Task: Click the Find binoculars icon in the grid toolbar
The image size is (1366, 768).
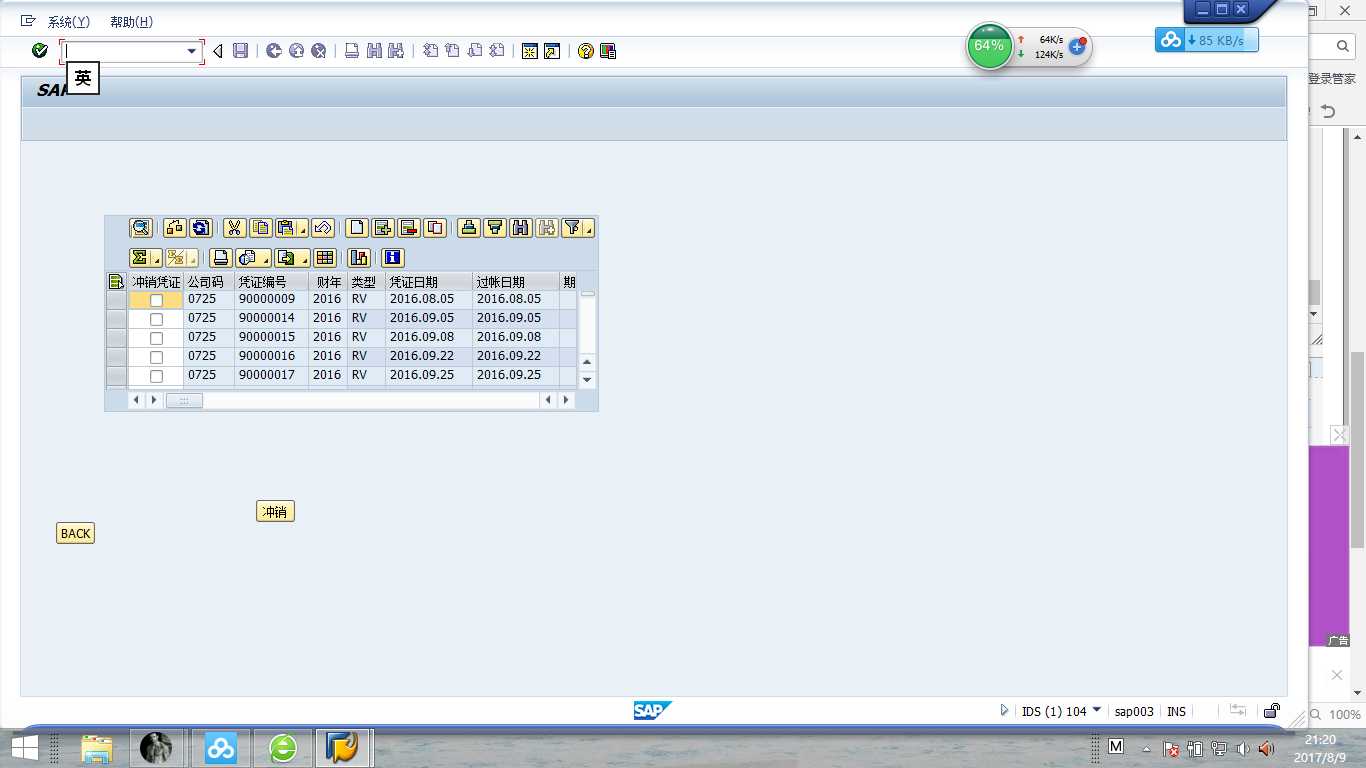Action: click(x=521, y=228)
